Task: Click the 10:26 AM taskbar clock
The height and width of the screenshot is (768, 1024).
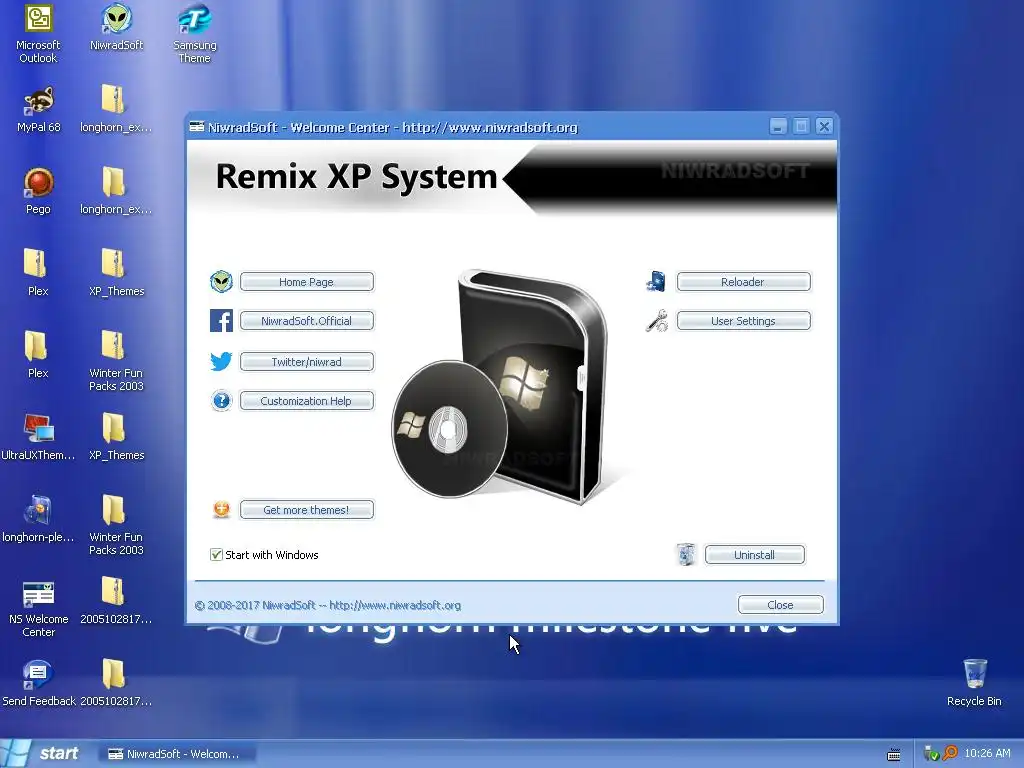Action: (987, 753)
